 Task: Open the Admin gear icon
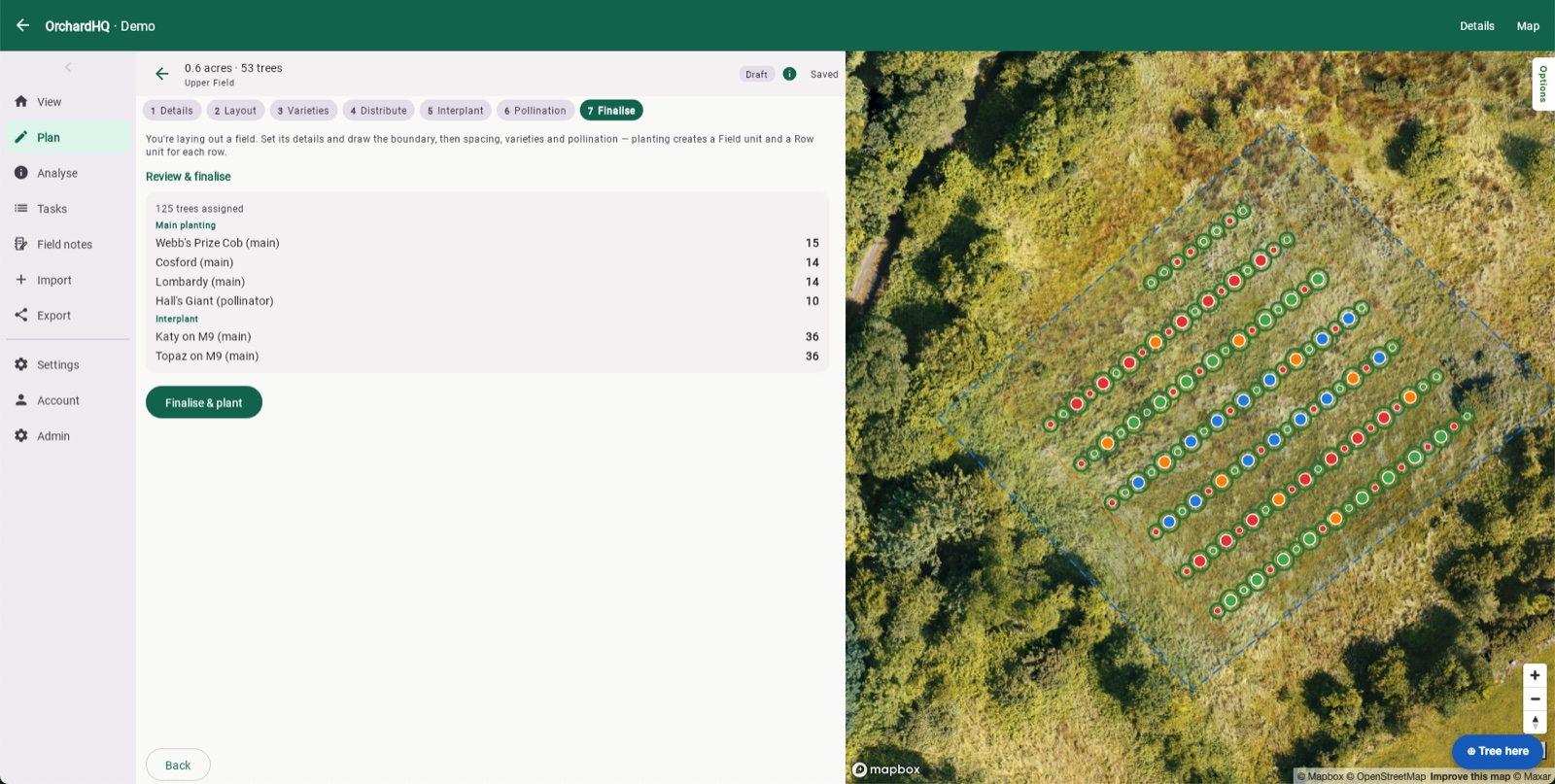click(x=21, y=436)
